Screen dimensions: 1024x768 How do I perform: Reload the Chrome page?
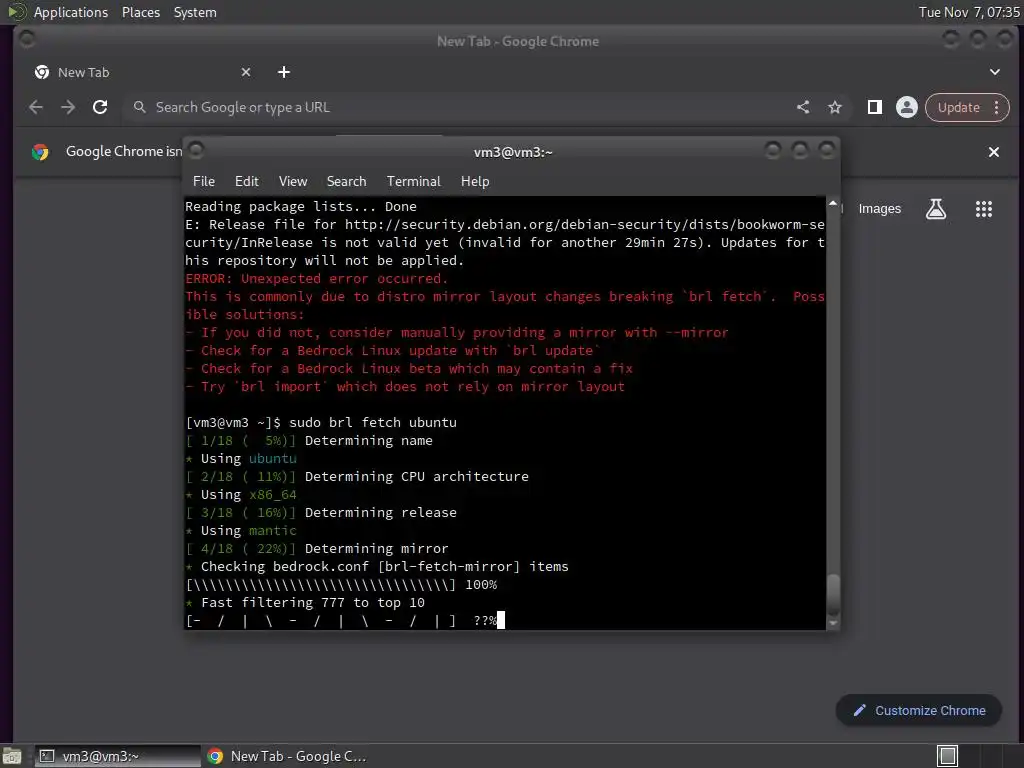[x=100, y=107]
